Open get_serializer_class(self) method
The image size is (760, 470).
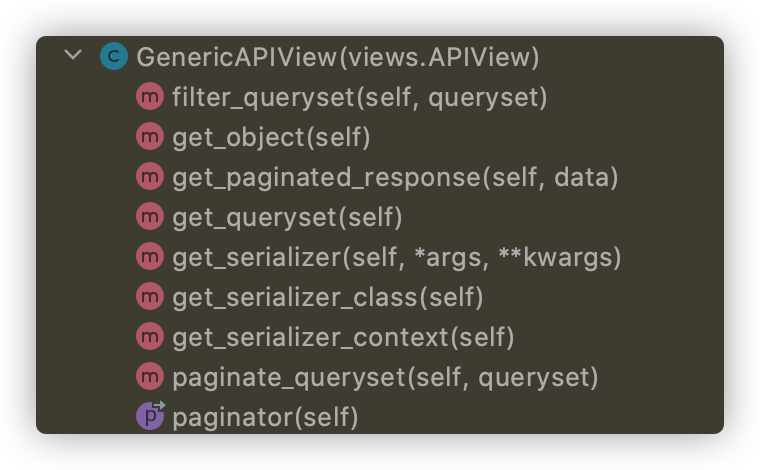click(x=328, y=298)
